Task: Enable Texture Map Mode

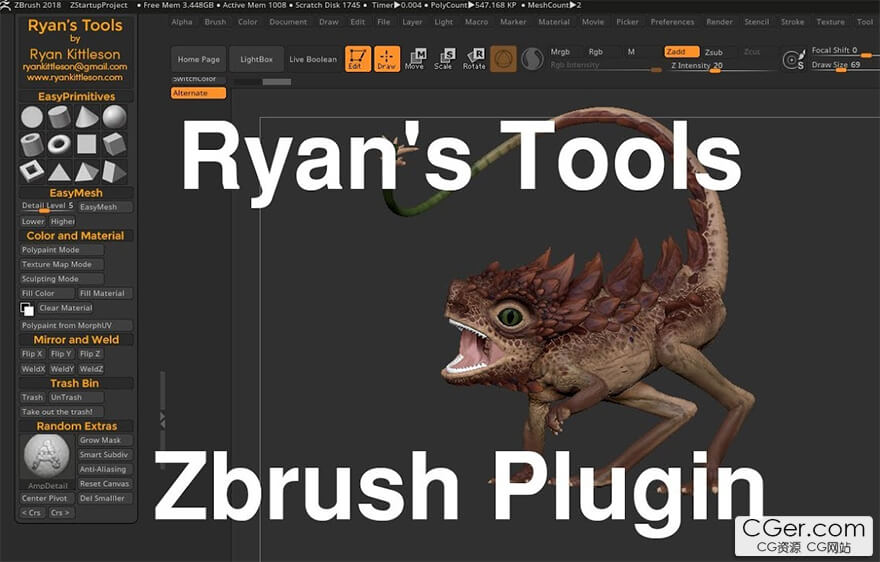Action: tap(62, 264)
